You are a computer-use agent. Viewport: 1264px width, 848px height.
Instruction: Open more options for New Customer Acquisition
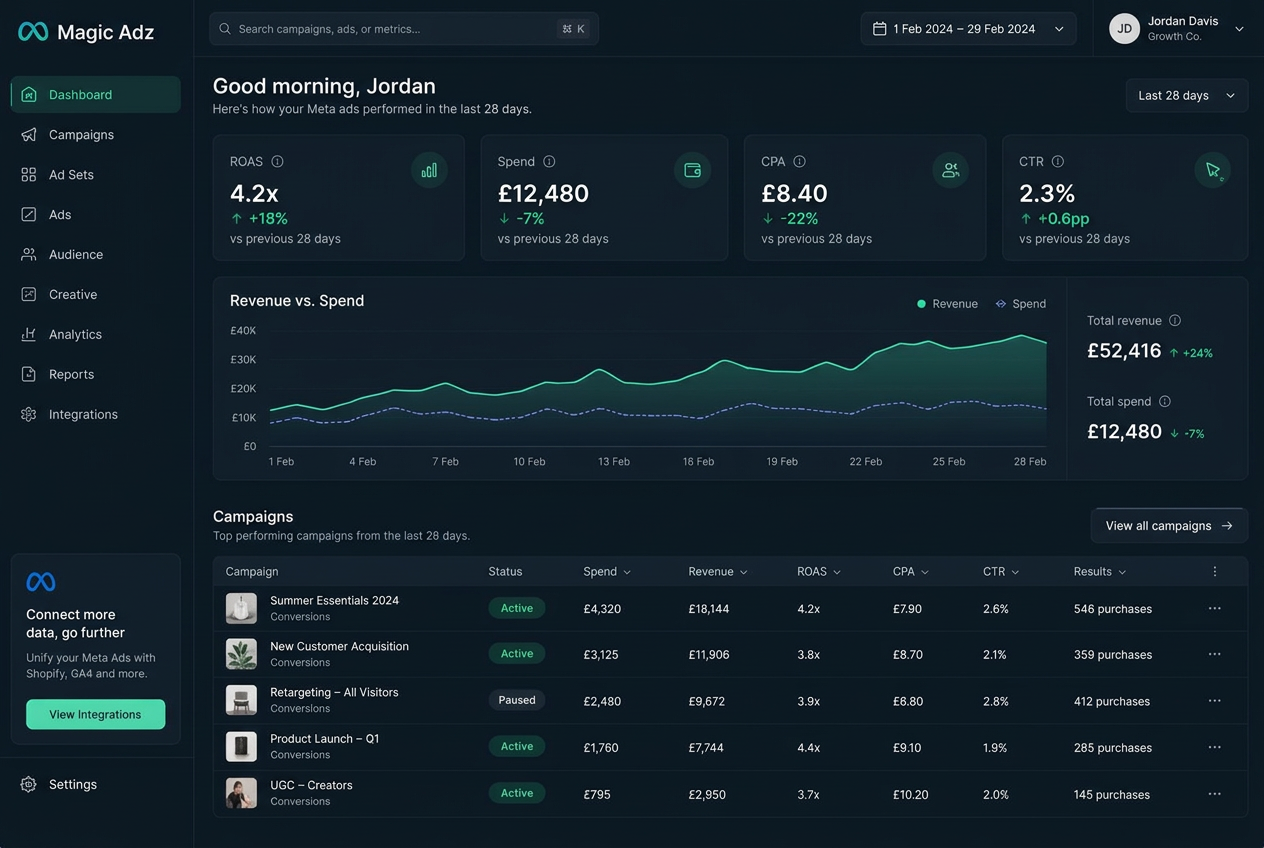coord(1215,655)
